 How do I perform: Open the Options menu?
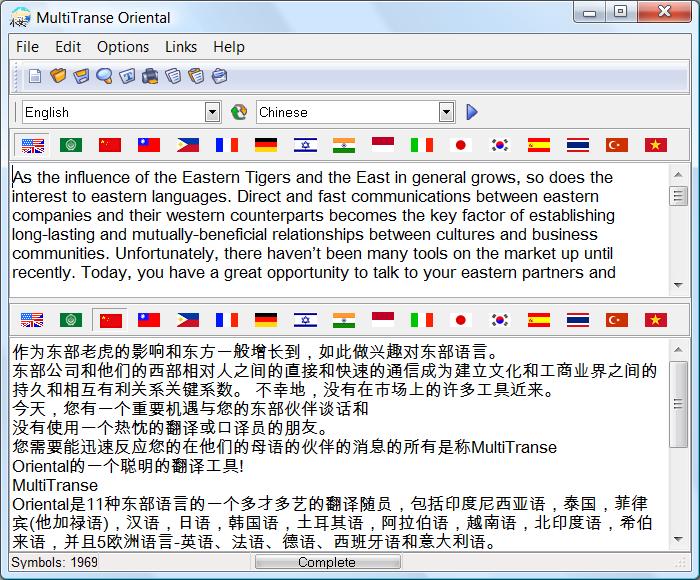tap(123, 46)
